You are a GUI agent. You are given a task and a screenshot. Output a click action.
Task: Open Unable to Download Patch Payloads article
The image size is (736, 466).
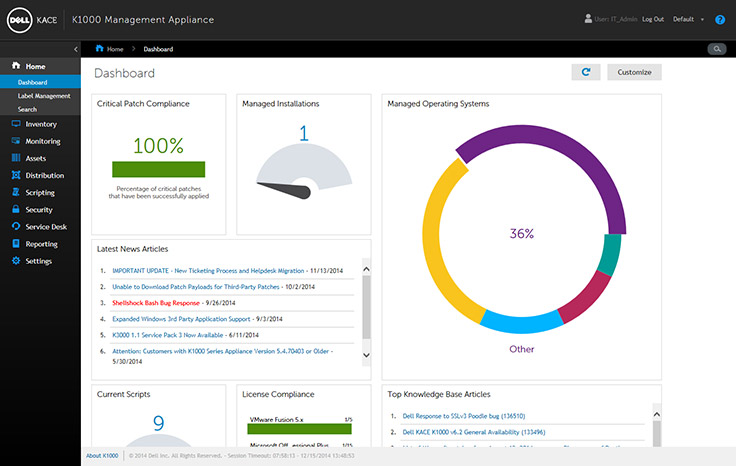tap(196, 287)
